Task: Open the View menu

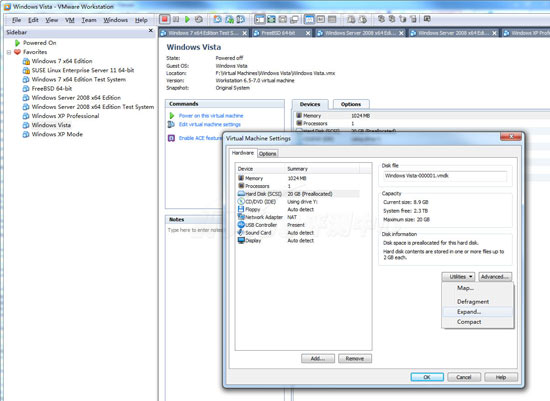Action: pyautogui.click(x=52, y=20)
